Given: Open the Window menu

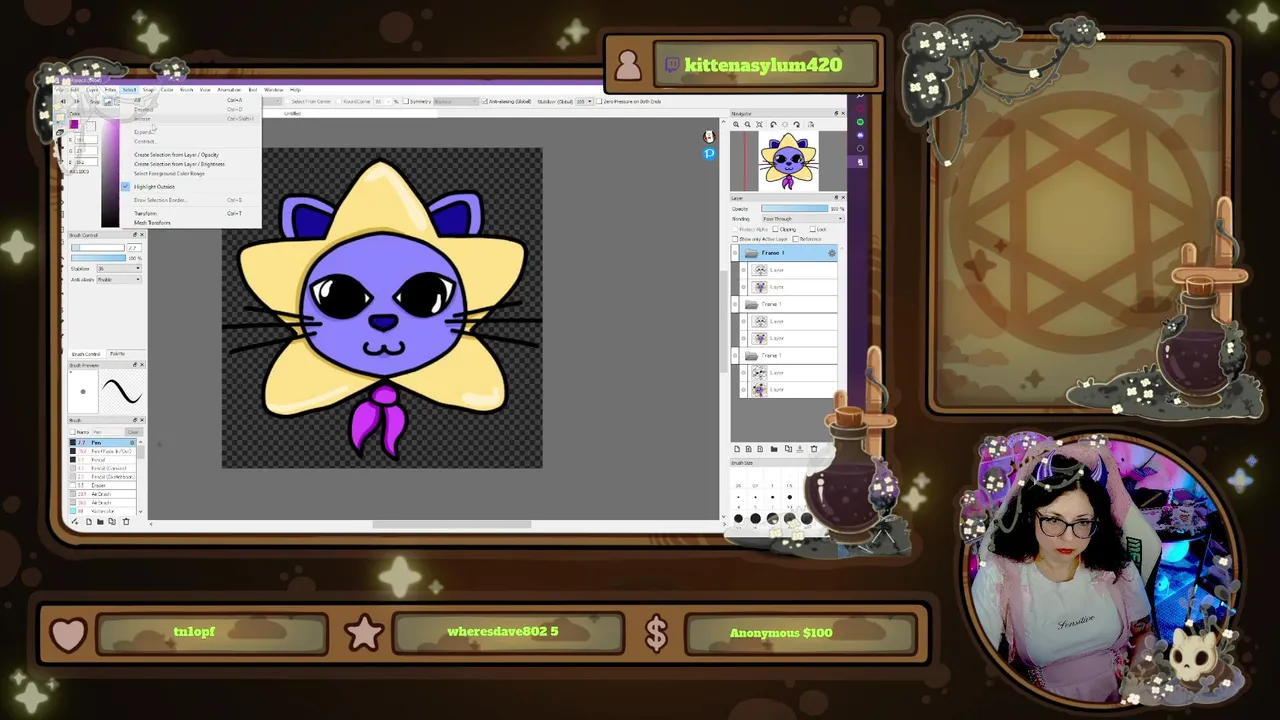Looking at the screenshot, I should coord(273,90).
